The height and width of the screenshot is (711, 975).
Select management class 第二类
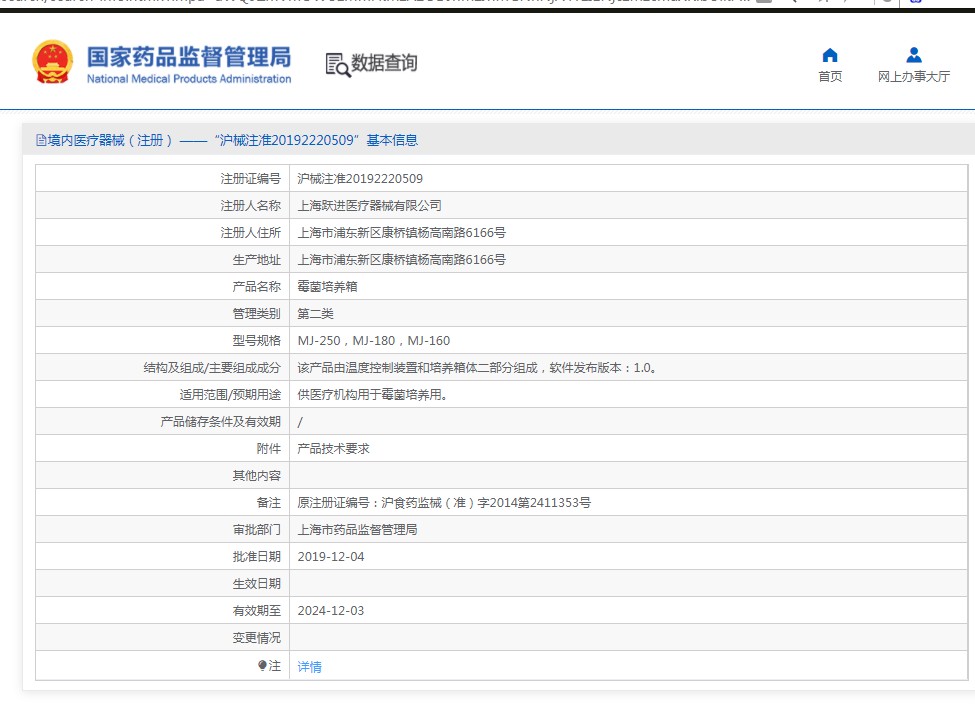[315, 314]
